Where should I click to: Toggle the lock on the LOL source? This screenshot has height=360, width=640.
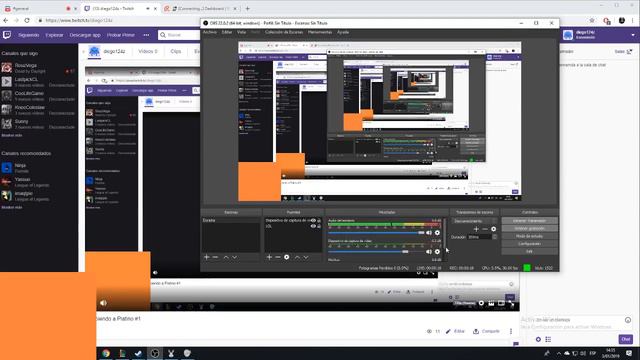coord(319,226)
